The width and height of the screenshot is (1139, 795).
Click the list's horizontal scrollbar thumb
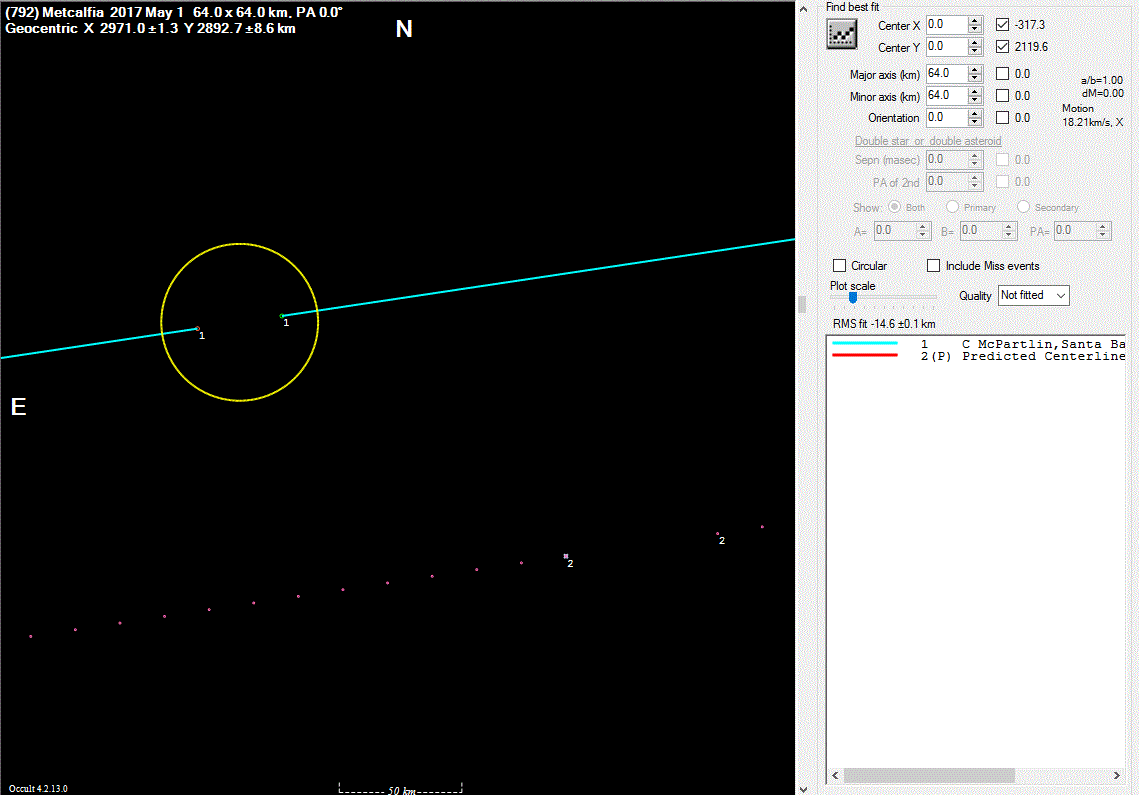(x=929, y=775)
